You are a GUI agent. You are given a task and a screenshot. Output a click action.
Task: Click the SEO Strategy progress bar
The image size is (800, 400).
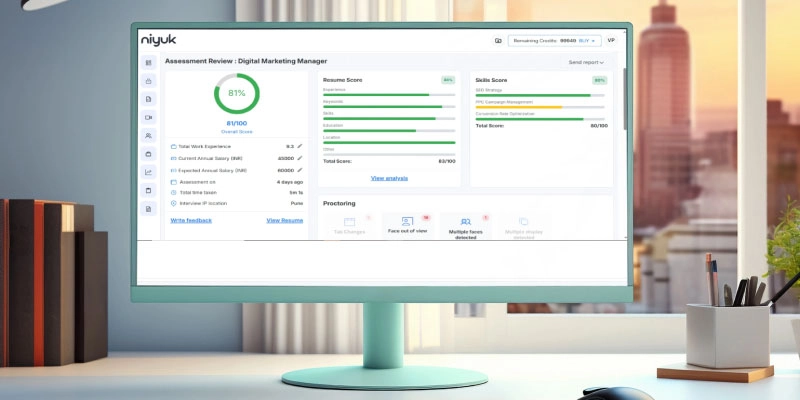pos(540,95)
